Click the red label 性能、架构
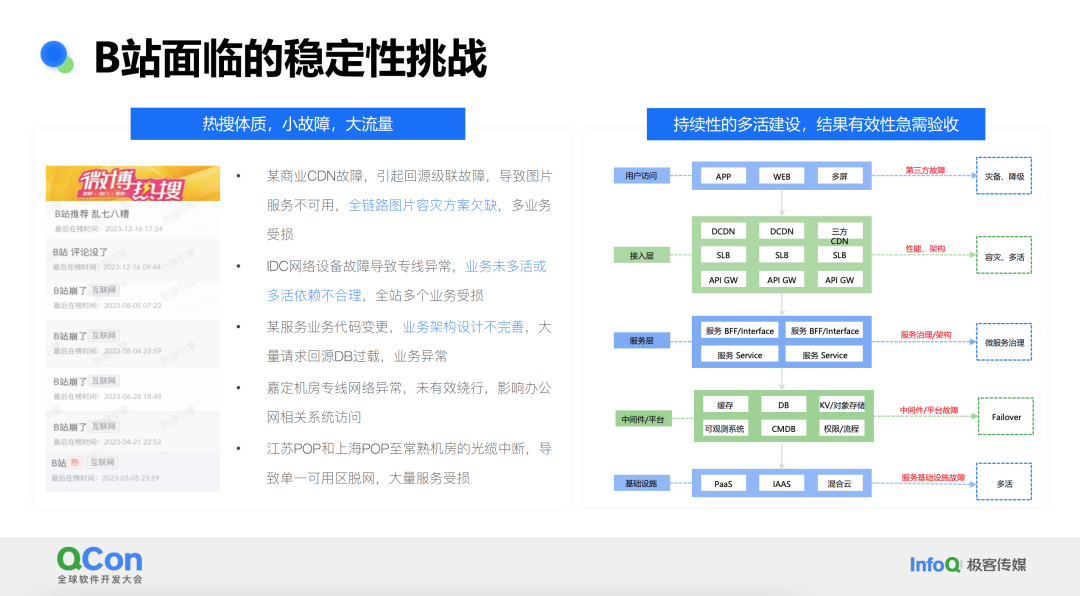The image size is (1080, 596). pos(926,249)
